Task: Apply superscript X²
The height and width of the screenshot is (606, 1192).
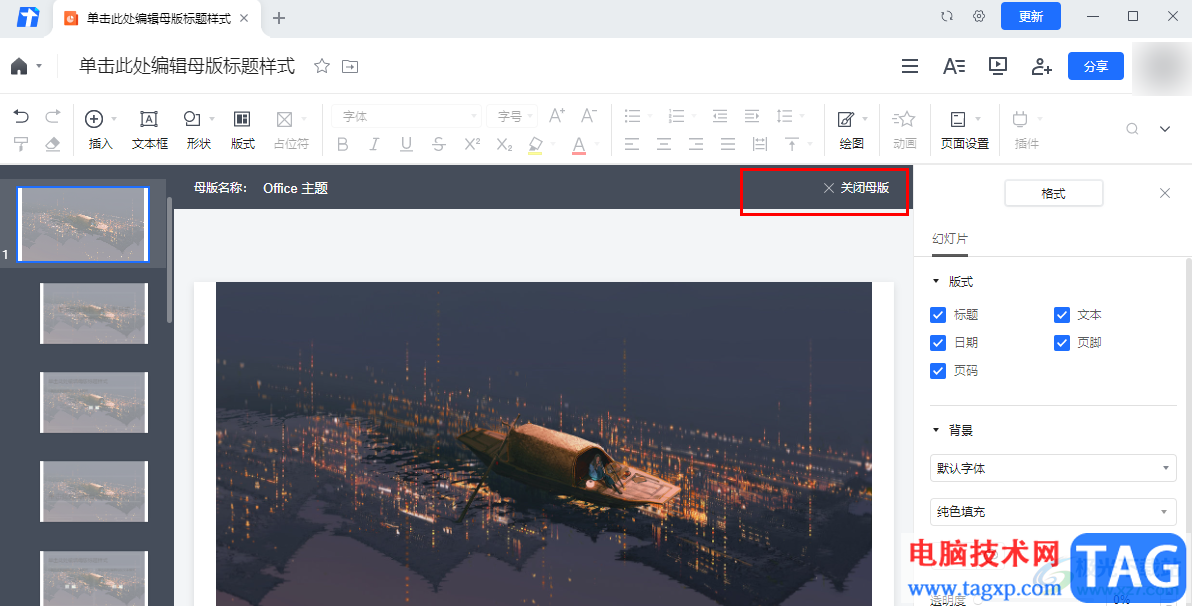Action: (472, 144)
